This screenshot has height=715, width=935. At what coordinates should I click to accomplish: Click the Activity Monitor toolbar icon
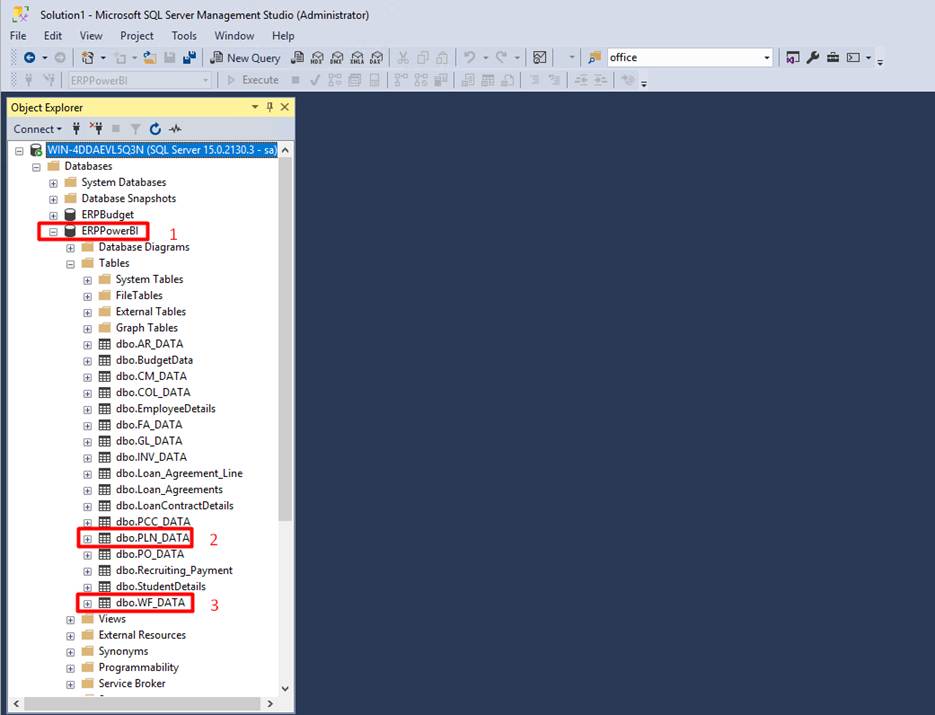pos(540,57)
